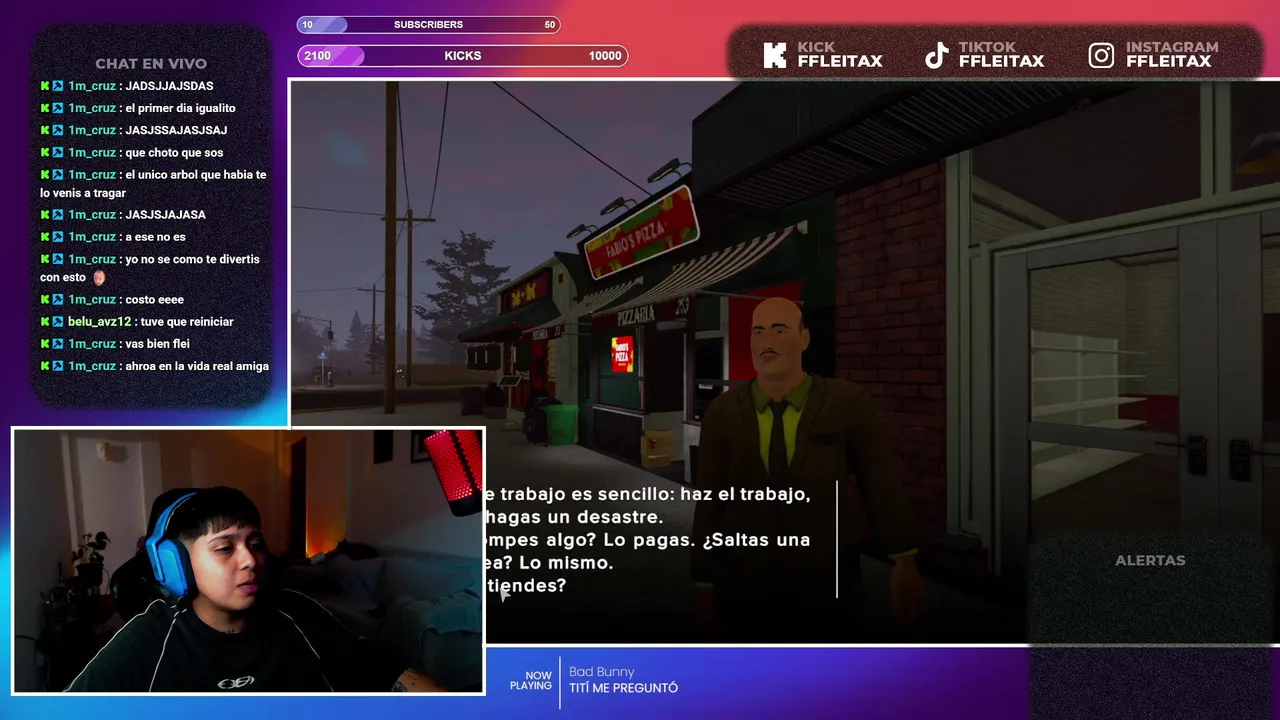Click the Kicks goal progress bar
1280x720 pixels.
(x=462, y=56)
